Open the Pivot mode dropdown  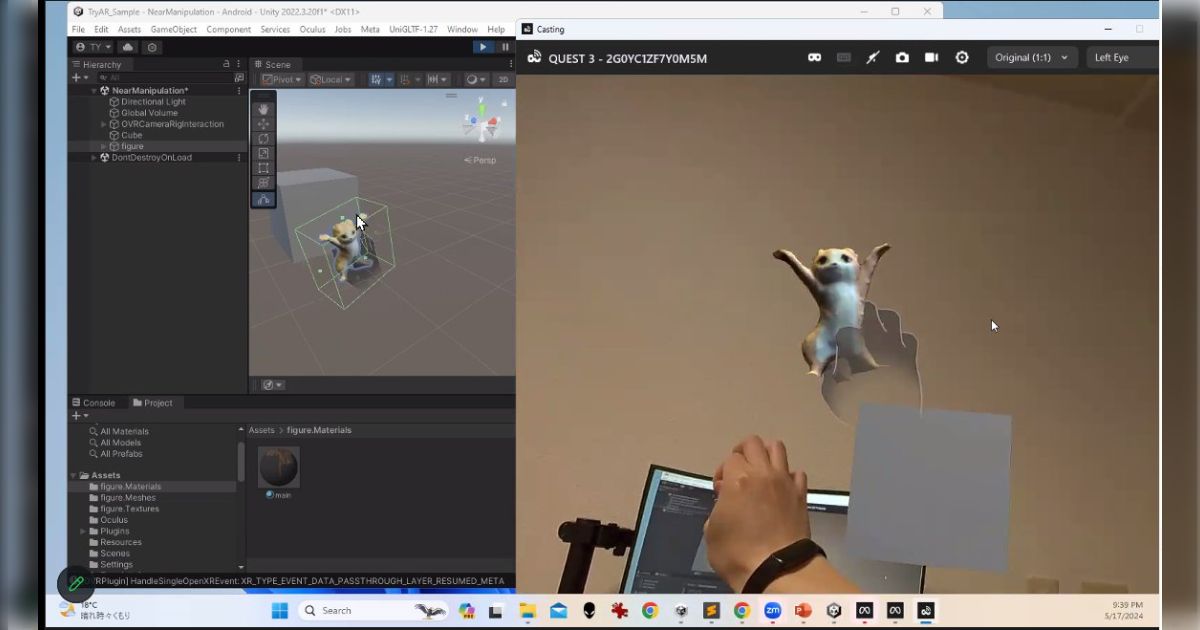[x=280, y=80]
